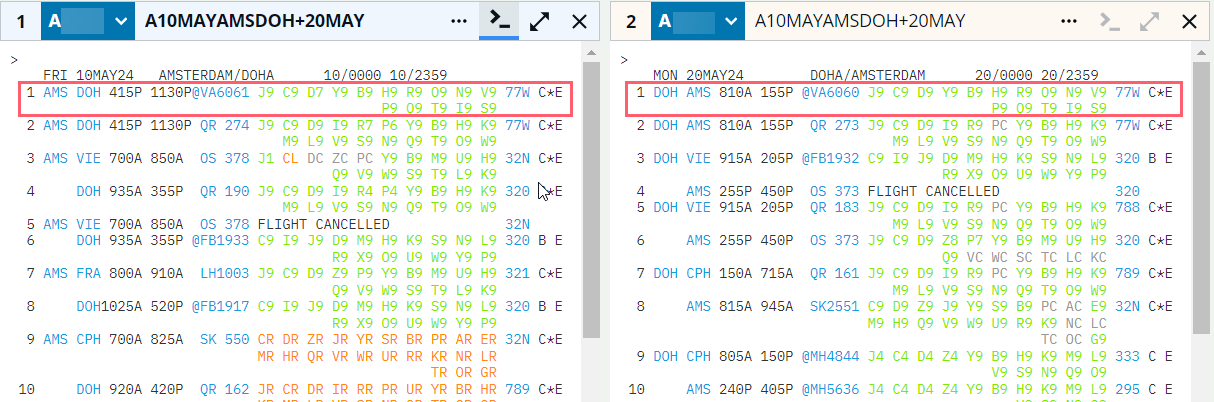Click the MON 20MAY24 date header
The height and width of the screenshot is (402, 1214).
(698, 75)
